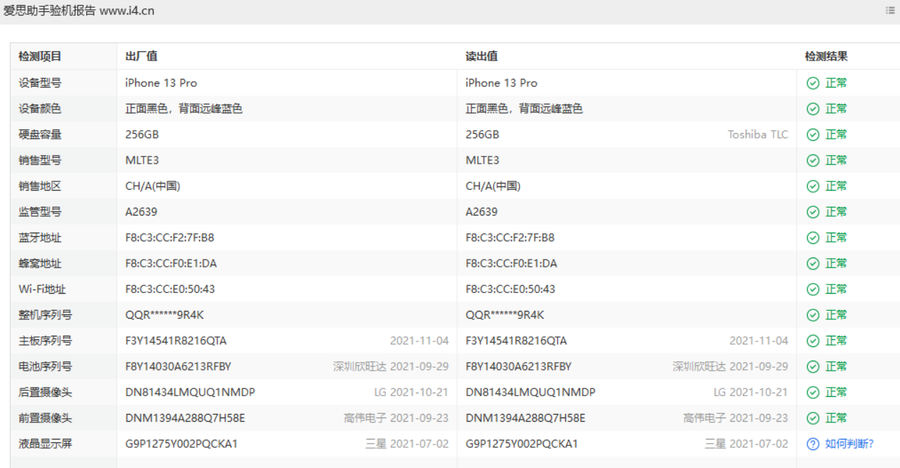The height and width of the screenshot is (468, 900).
Task: Click the 后置摄像头 row label
Action: tap(45, 392)
